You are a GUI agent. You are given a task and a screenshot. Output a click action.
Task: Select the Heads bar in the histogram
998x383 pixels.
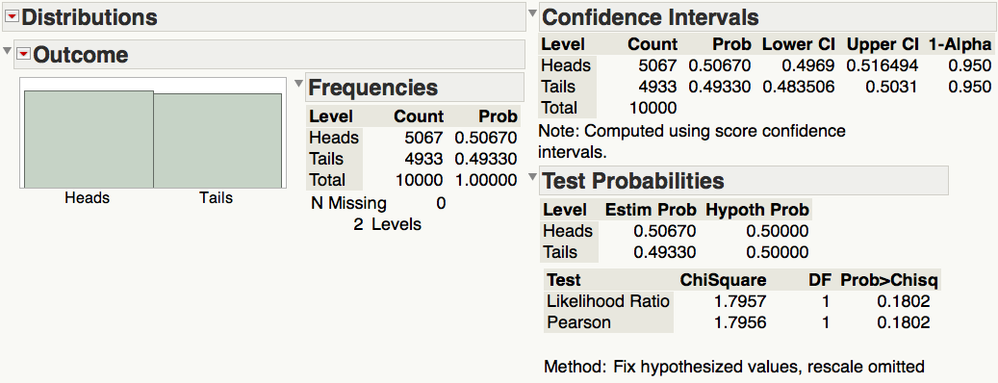pos(88,139)
